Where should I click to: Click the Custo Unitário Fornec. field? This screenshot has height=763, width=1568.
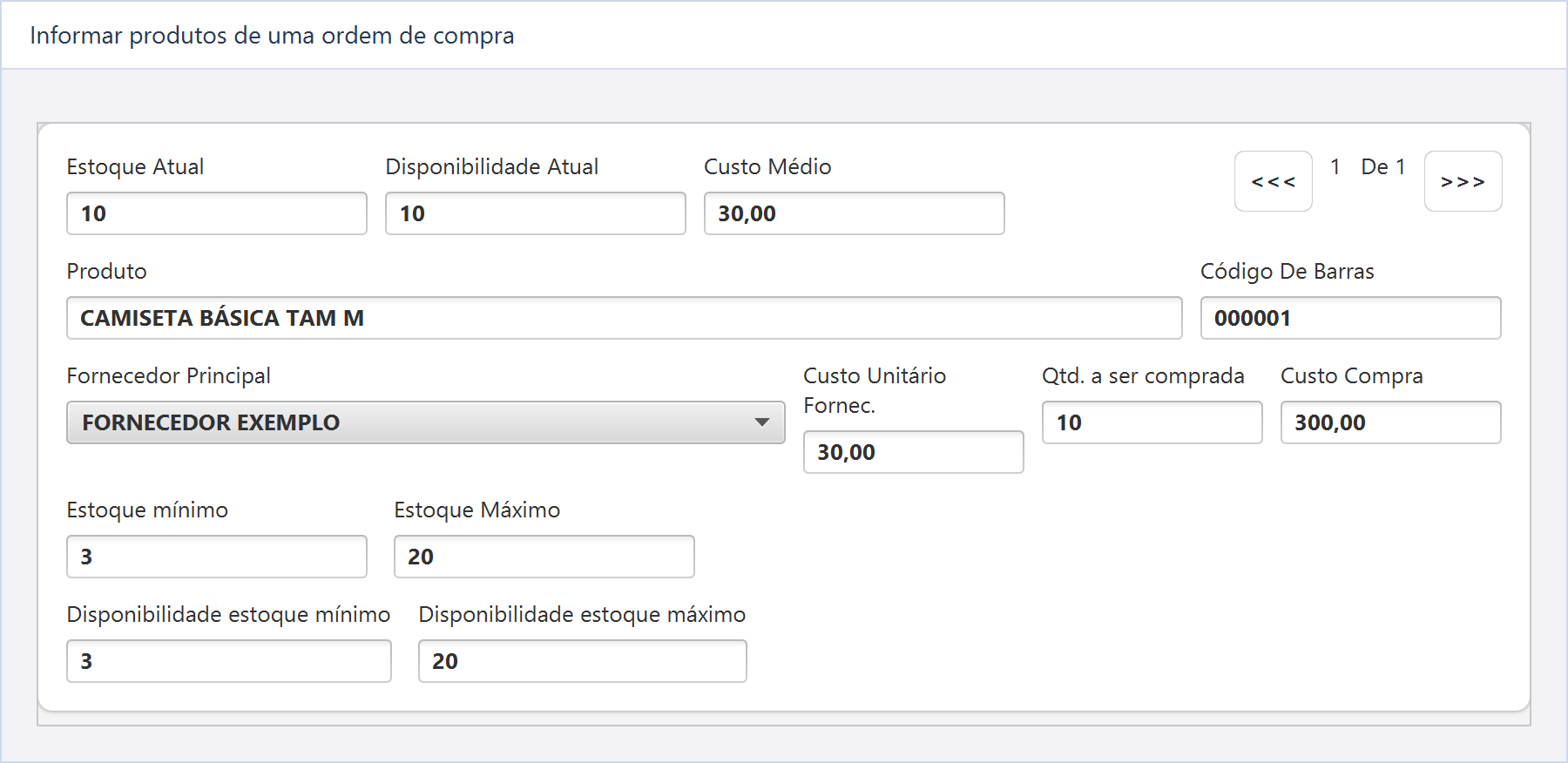(914, 452)
